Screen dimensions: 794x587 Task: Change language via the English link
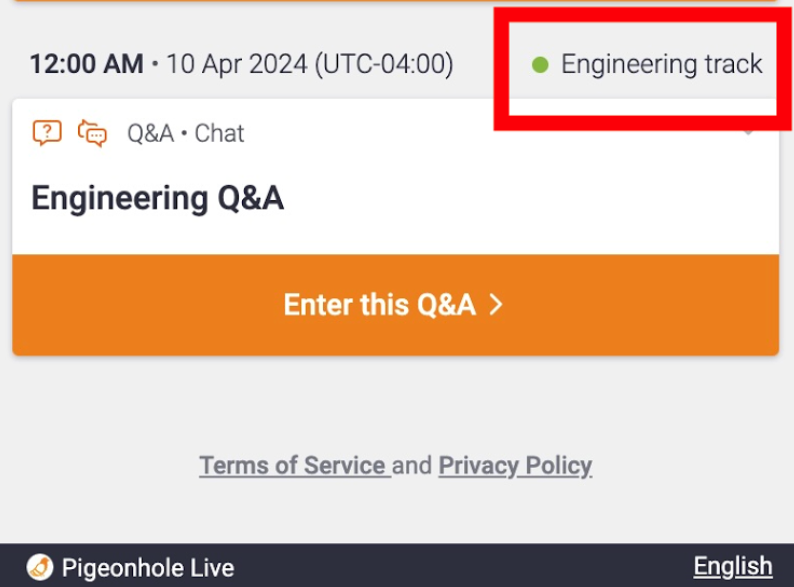click(733, 566)
